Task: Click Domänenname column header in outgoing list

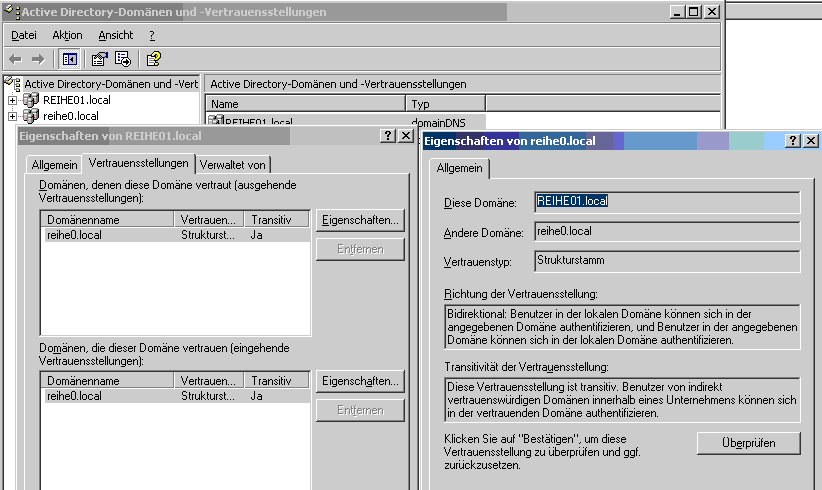Action: (x=107, y=220)
